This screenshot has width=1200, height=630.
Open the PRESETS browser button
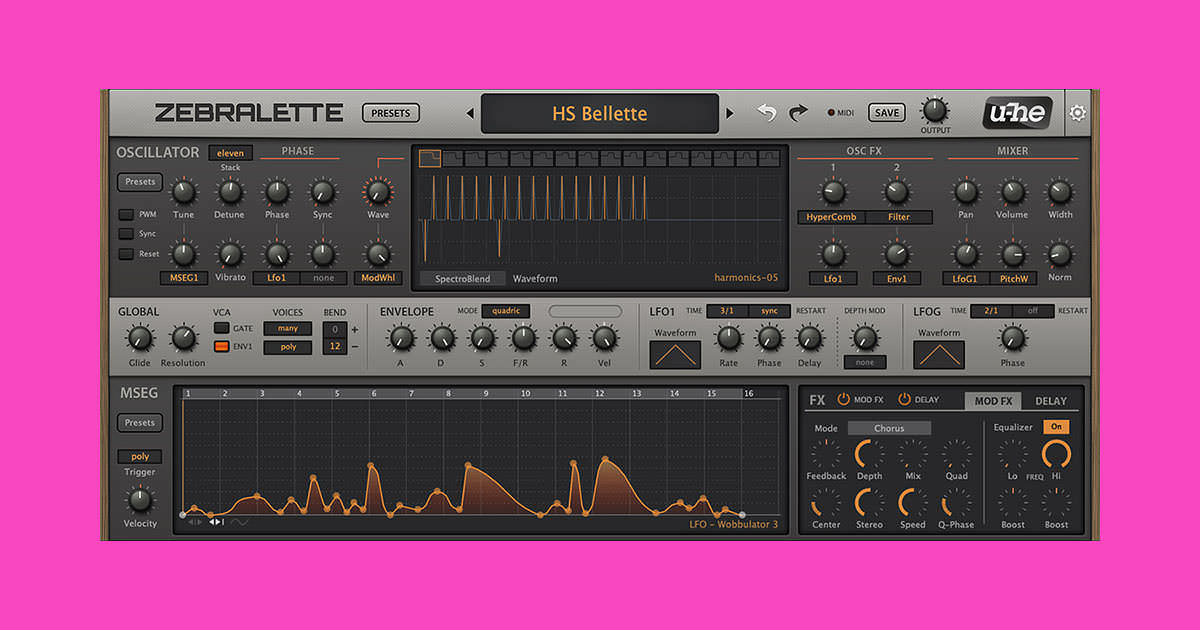pos(391,113)
